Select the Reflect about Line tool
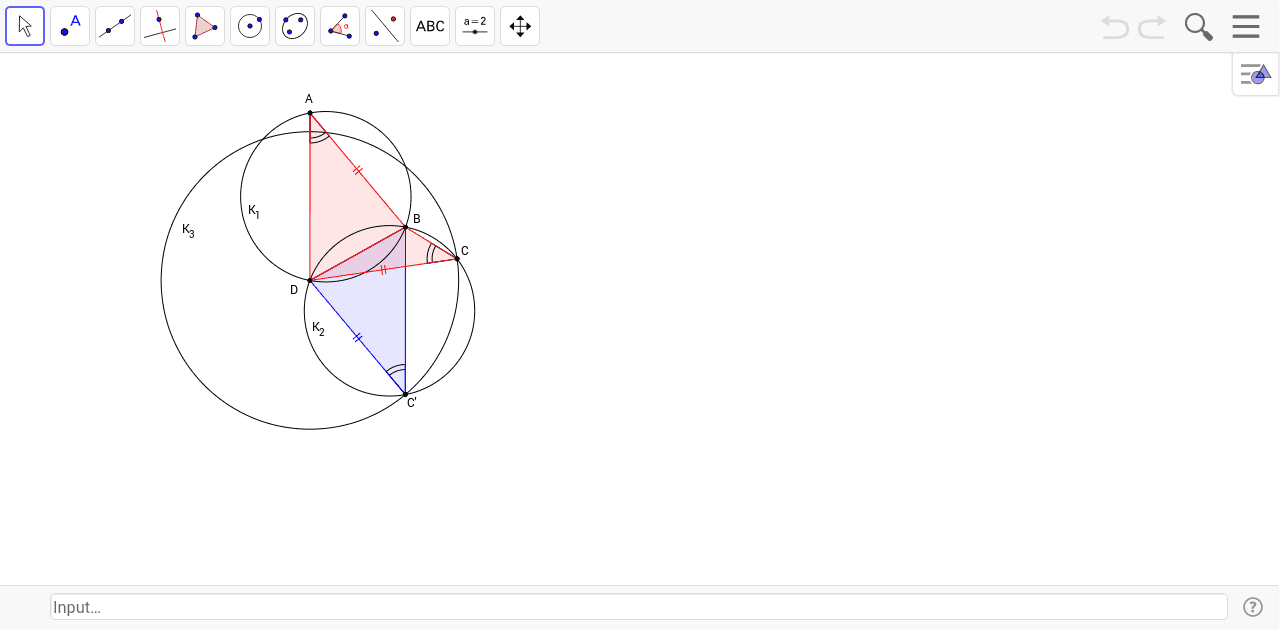This screenshot has width=1280, height=630. (385, 26)
